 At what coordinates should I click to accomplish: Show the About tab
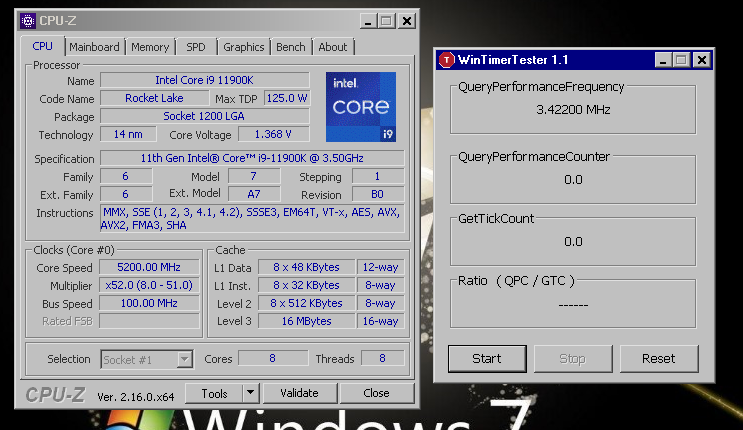(x=333, y=47)
